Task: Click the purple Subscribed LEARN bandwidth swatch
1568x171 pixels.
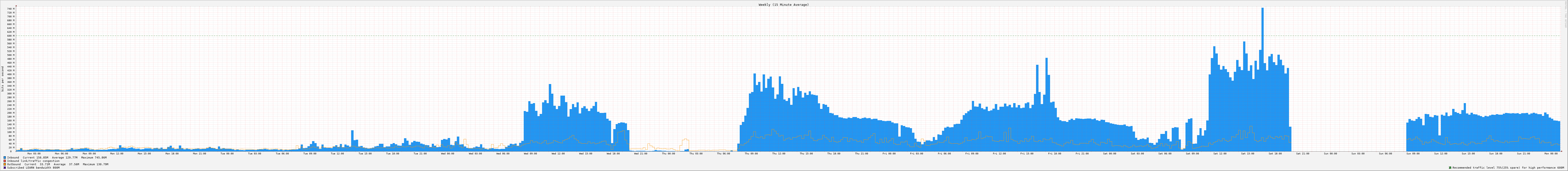Action: (x=5, y=167)
